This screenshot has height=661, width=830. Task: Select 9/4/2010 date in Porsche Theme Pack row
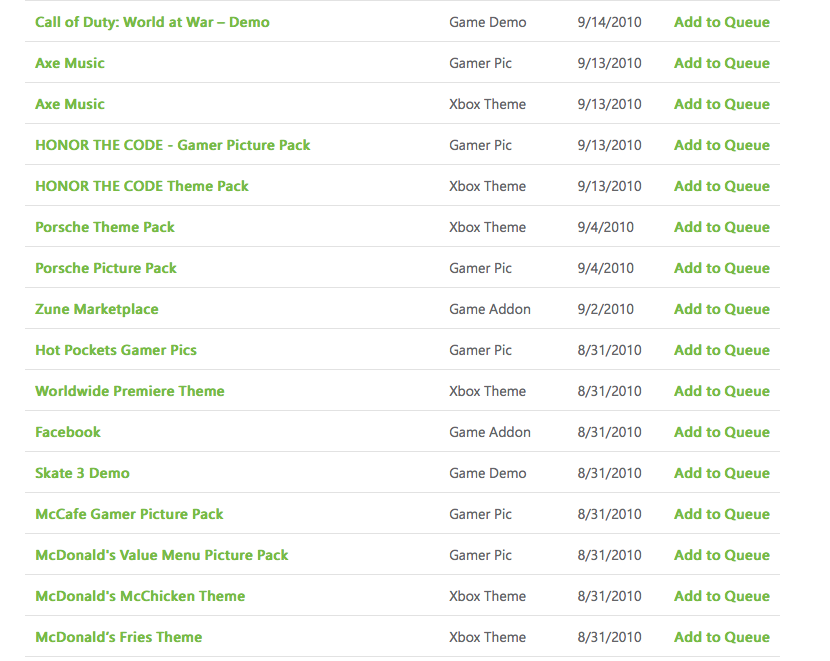(606, 227)
